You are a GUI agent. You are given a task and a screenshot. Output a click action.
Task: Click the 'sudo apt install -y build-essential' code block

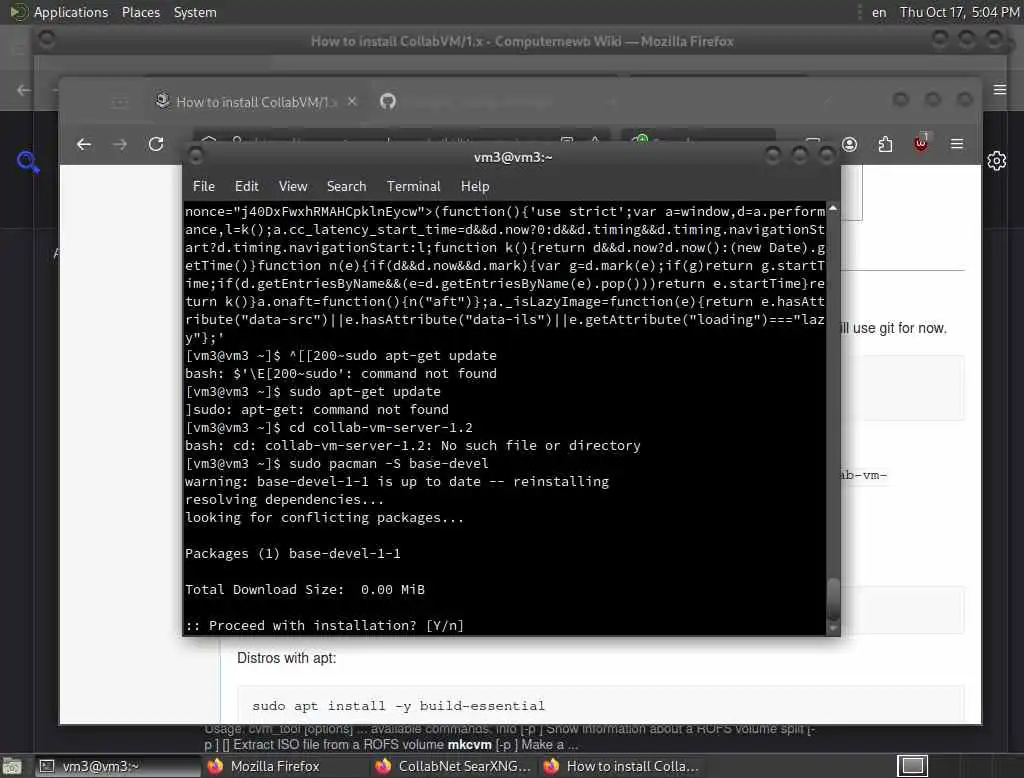(600, 705)
